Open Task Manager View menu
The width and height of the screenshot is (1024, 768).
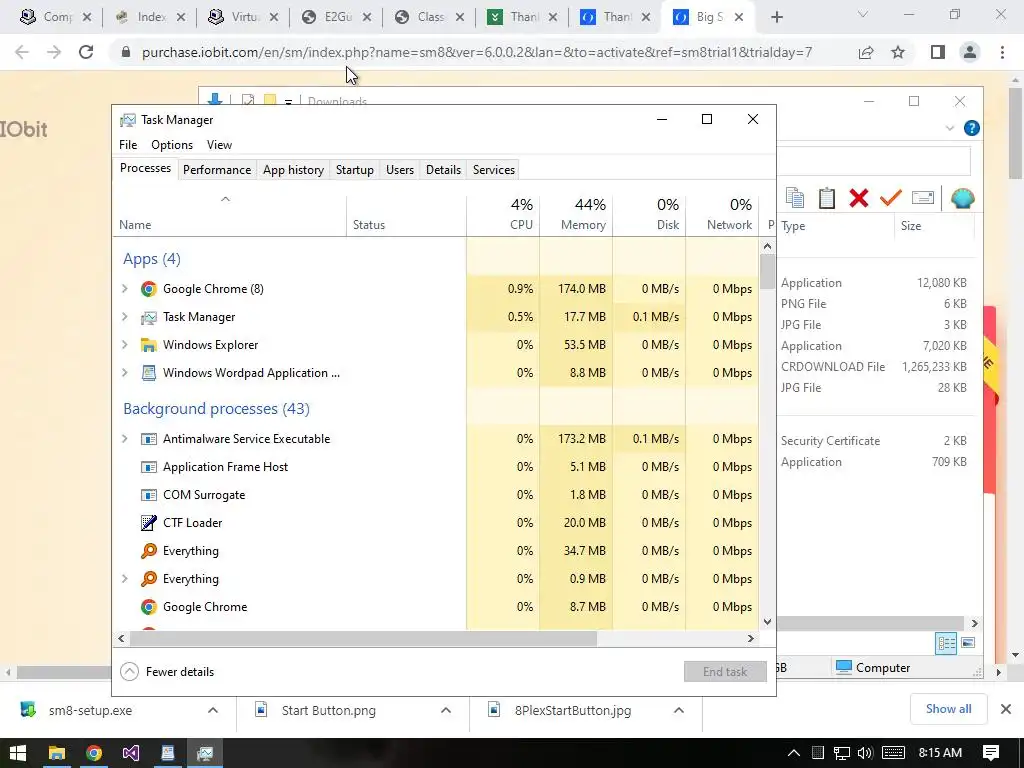219,145
